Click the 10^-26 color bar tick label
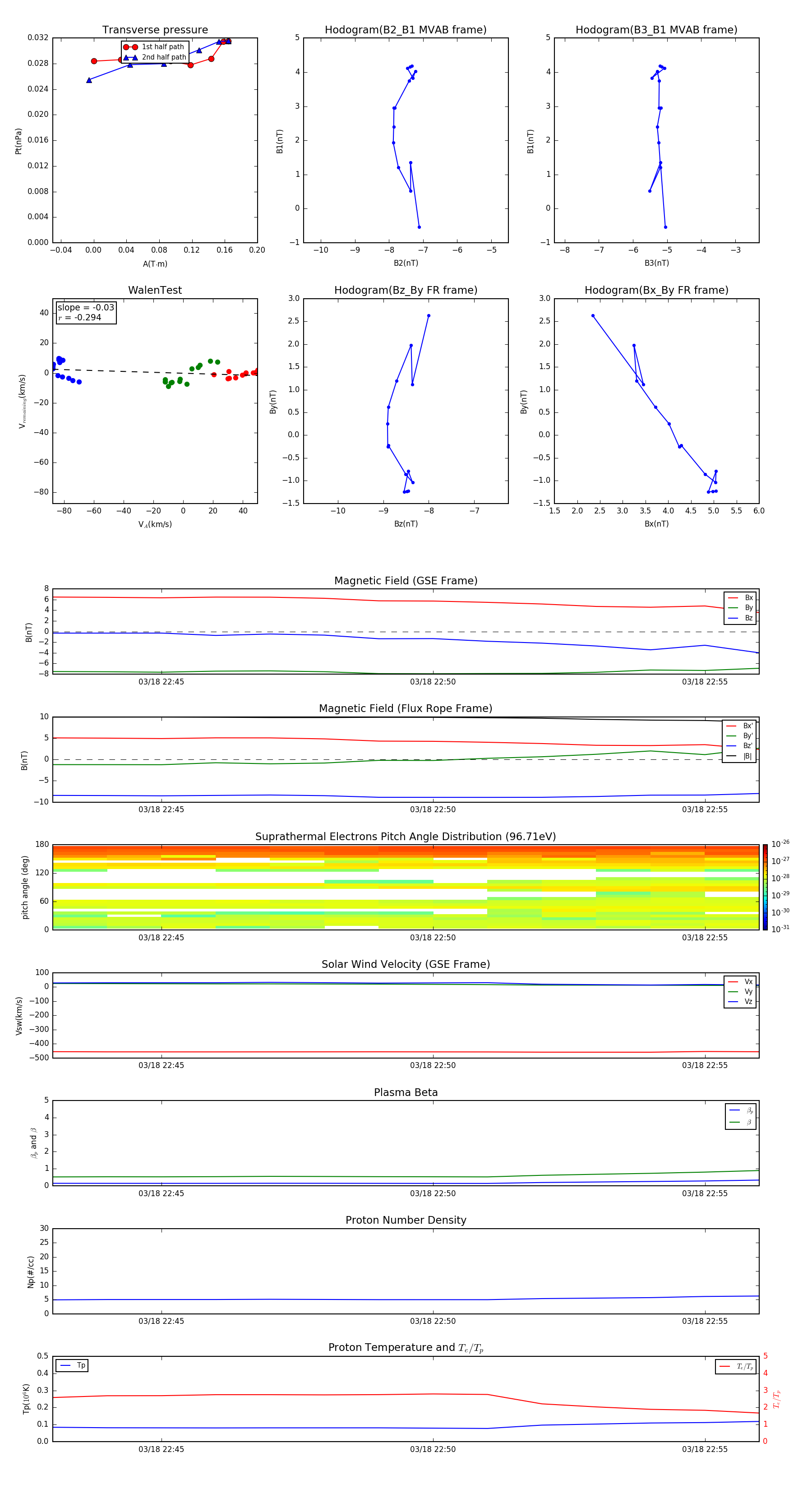Screen dimensions: 812x1489 (x=780, y=844)
